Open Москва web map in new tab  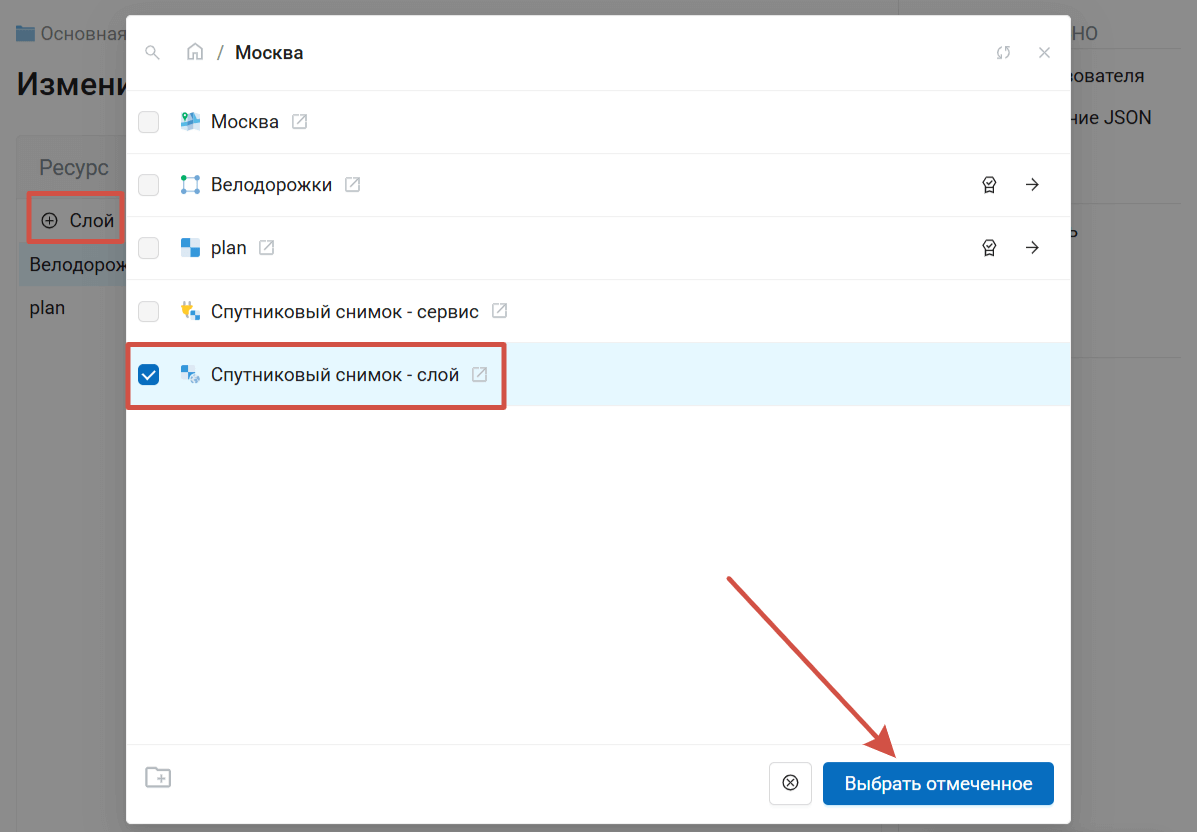click(299, 122)
